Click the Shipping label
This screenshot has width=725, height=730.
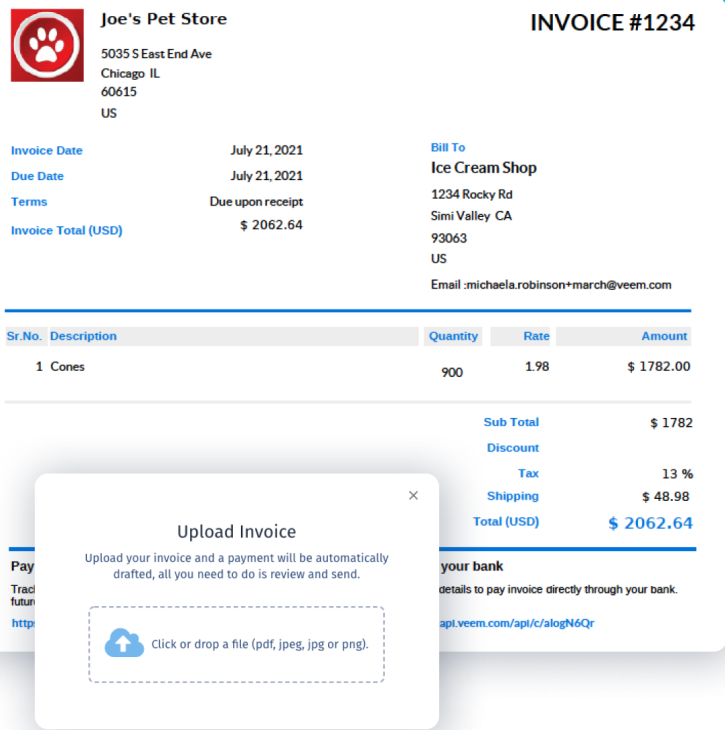point(512,496)
